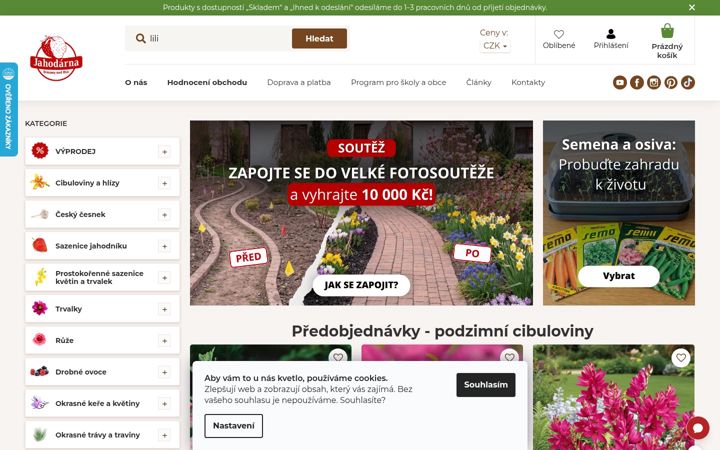Open the Kontakty menu item

528,83
